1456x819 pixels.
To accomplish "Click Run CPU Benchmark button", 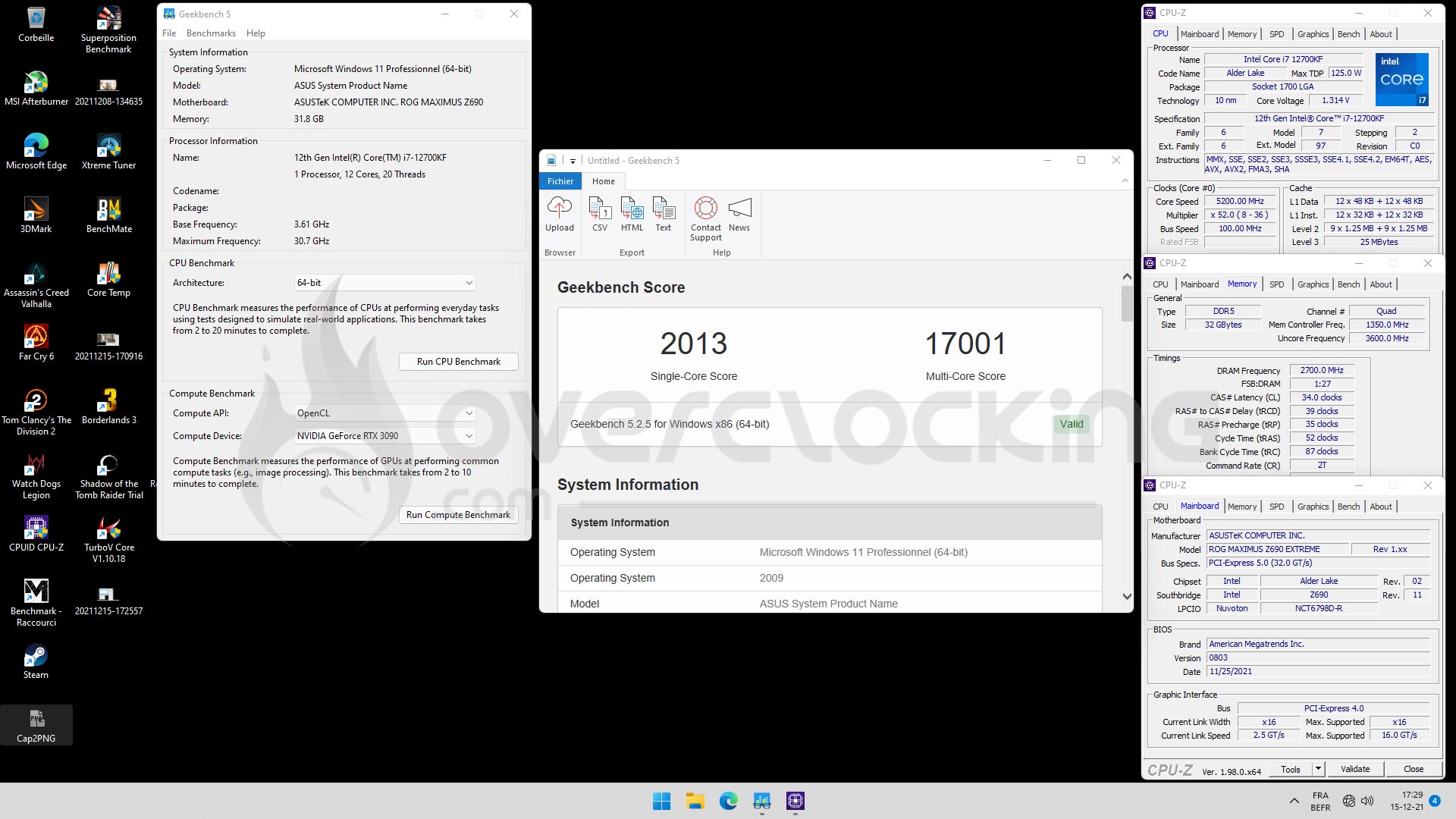I will pyautogui.click(x=459, y=362).
